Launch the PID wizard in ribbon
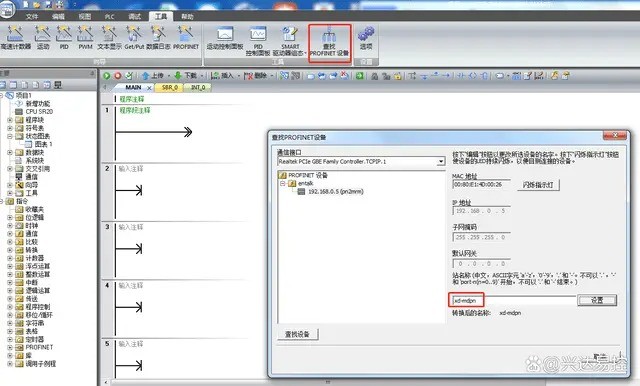Viewport: 640px width, 386px height. point(64,38)
